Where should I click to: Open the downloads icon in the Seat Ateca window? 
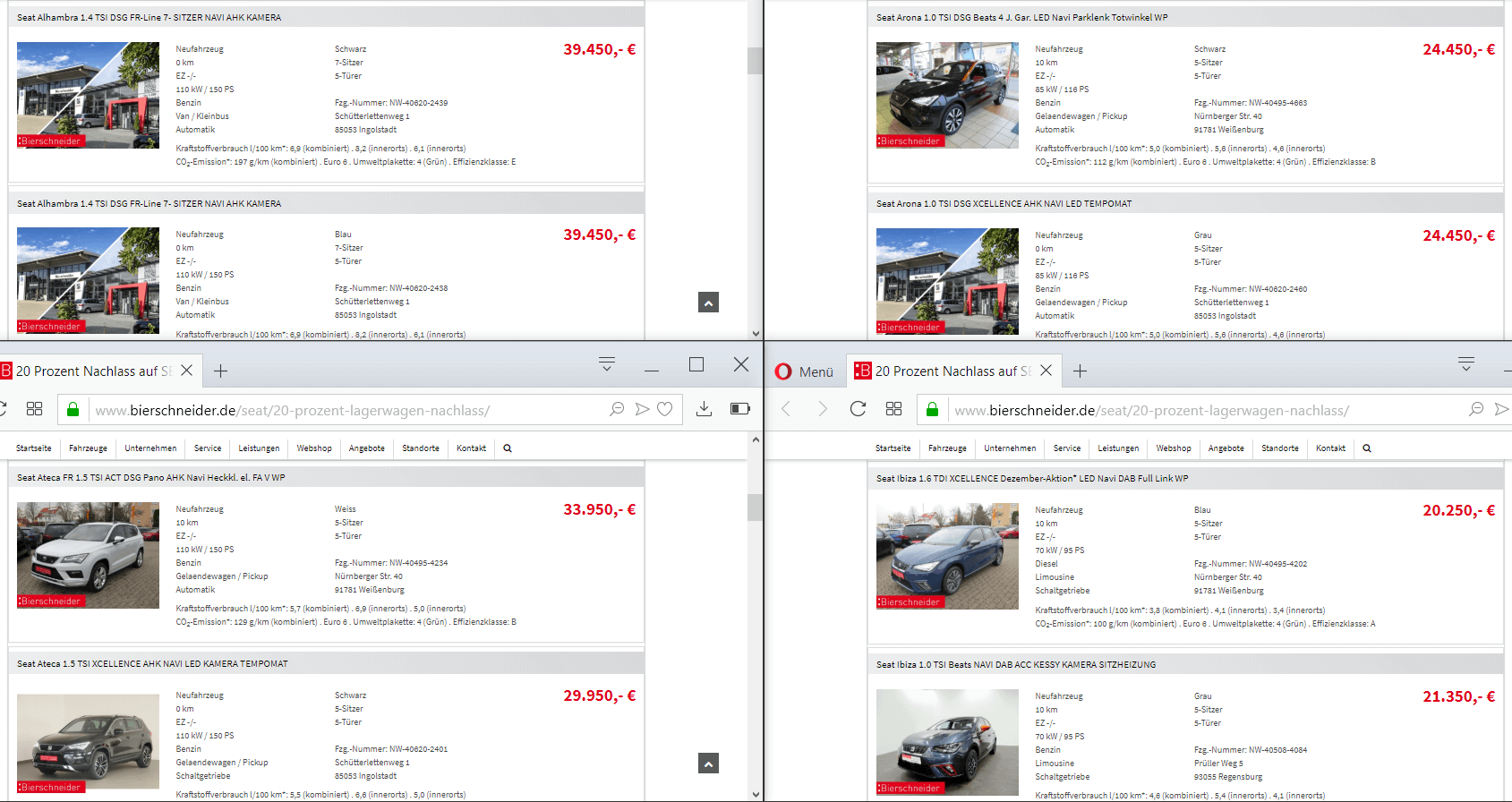click(705, 409)
